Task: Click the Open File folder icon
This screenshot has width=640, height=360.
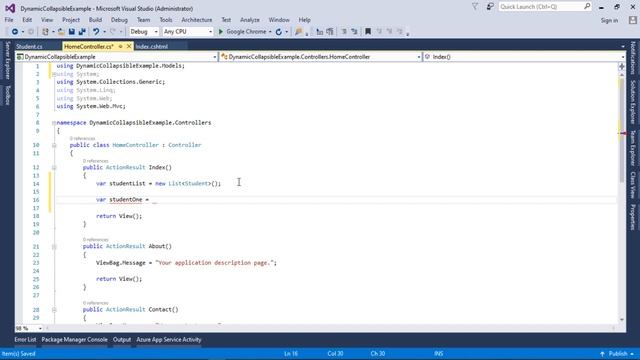Action: coord(61,31)
